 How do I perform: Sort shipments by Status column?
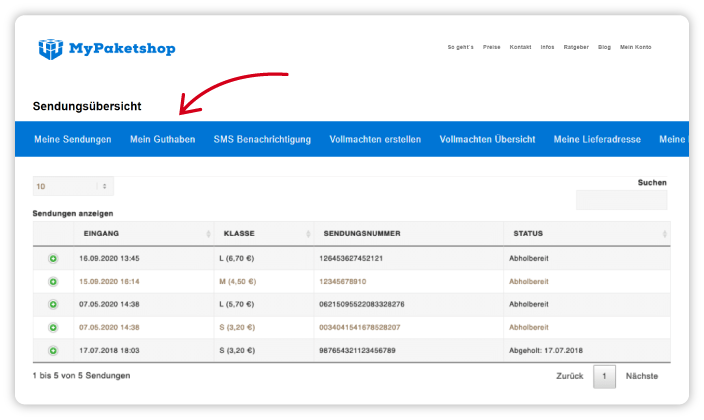click(587, 234)
